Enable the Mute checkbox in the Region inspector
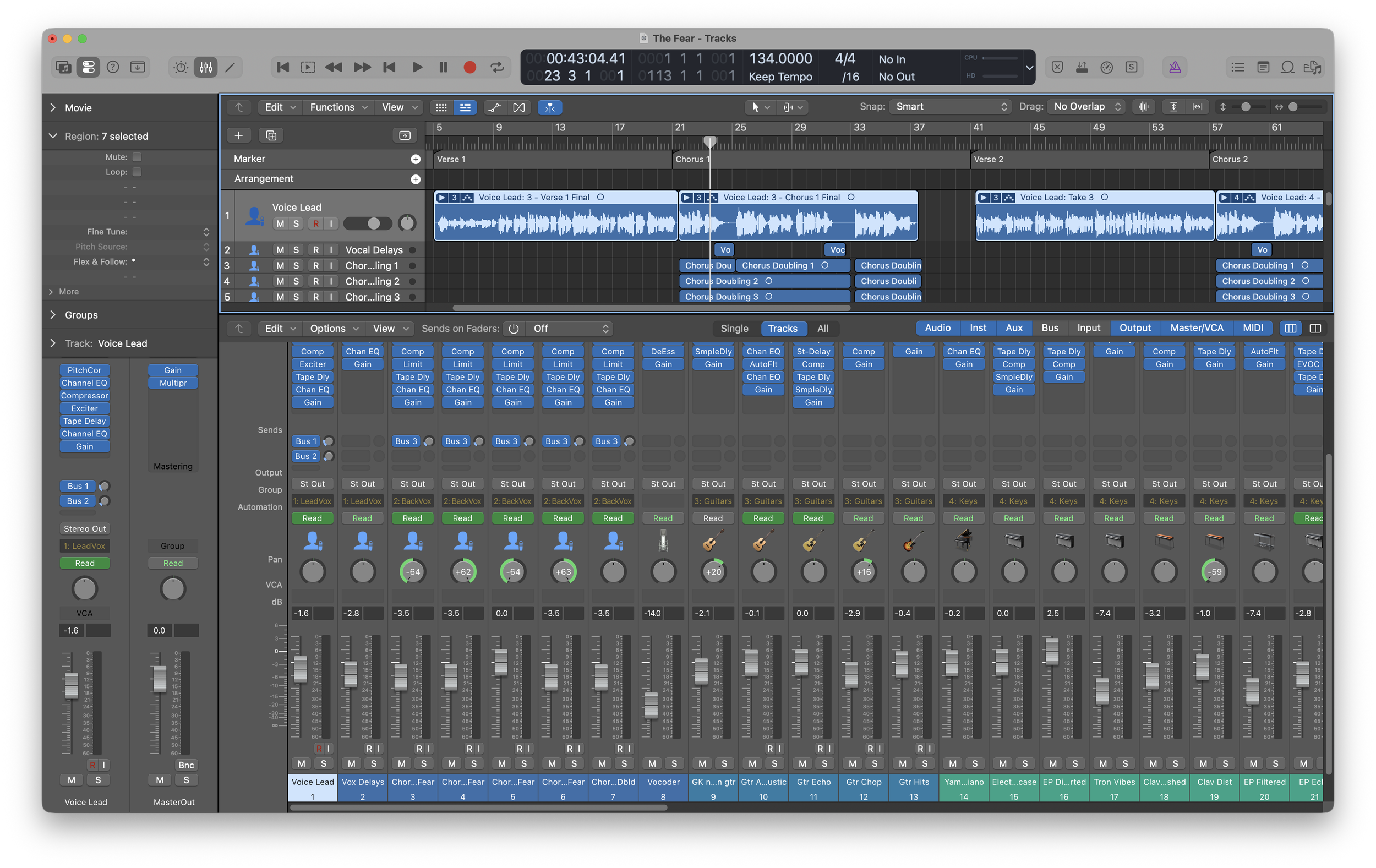1376x868 pixels. (137, 156)
